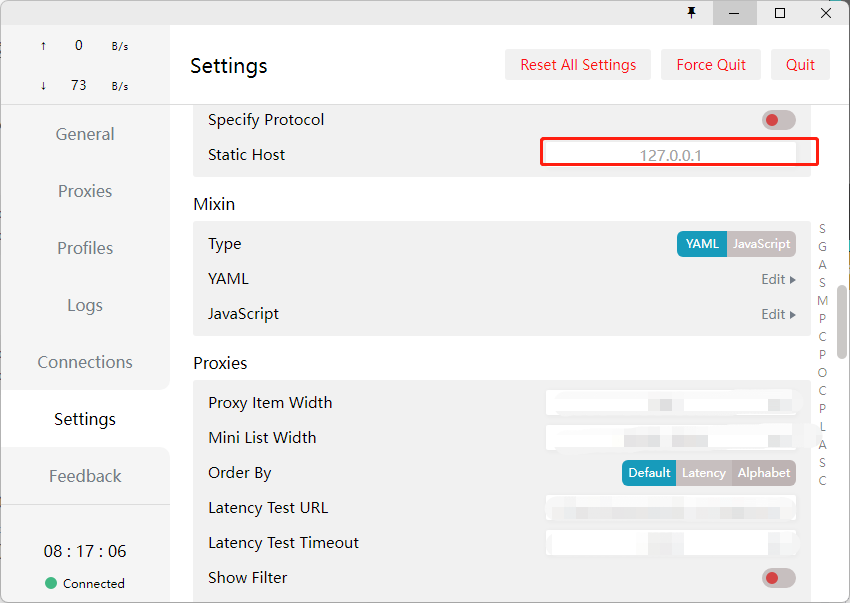
Task: Click the upload speed arrow icon
Action: [43, 46]
